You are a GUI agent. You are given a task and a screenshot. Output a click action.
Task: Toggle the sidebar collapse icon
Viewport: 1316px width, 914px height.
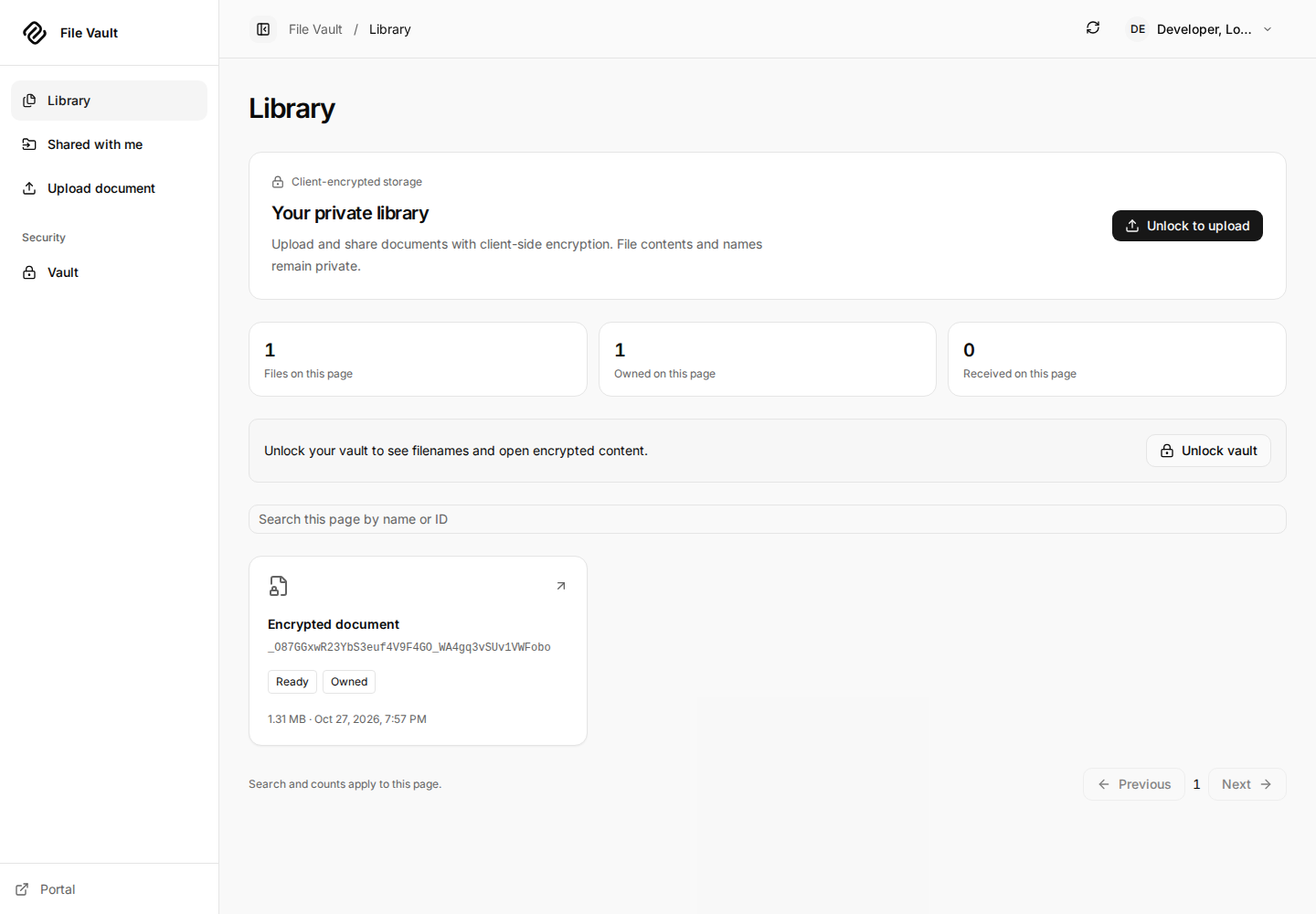263,29
